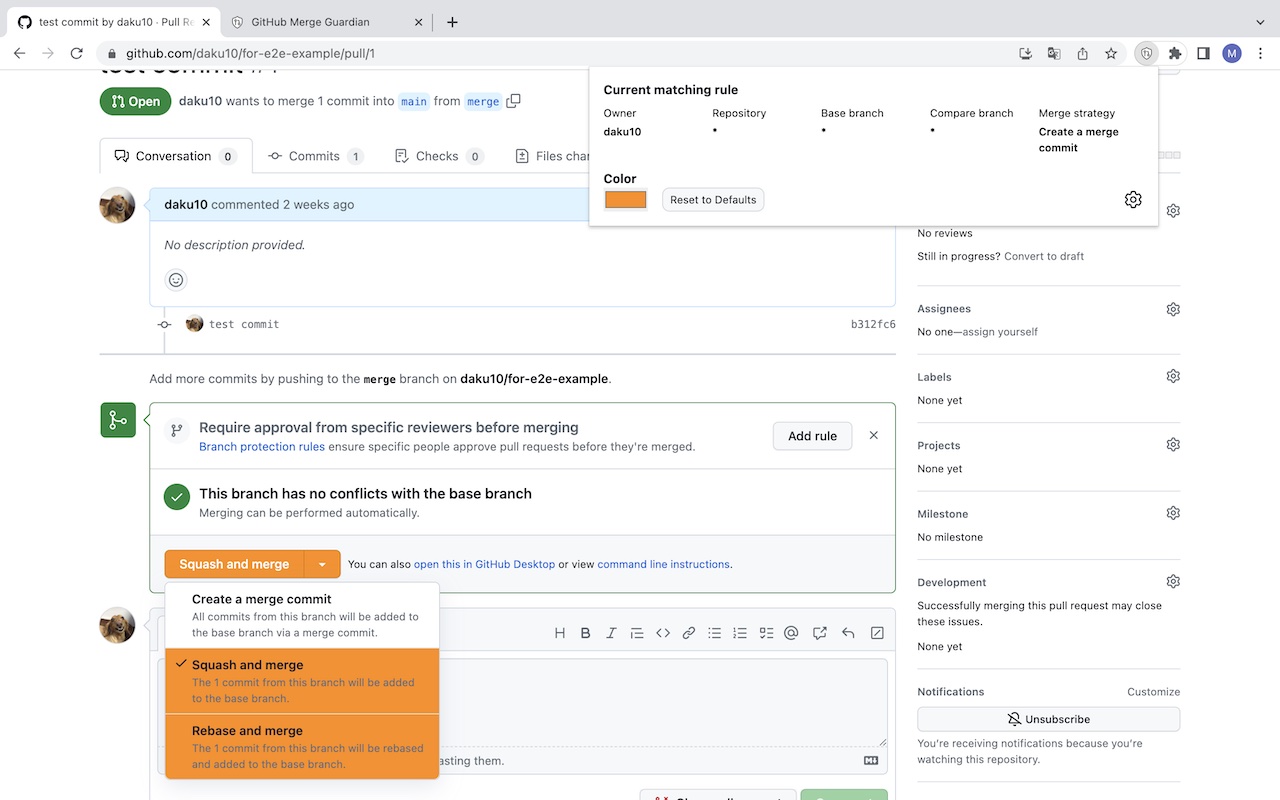This screenshot has width=1280, height=800.
Task: Mention a user with the @ icon
Action: [791, 632]
